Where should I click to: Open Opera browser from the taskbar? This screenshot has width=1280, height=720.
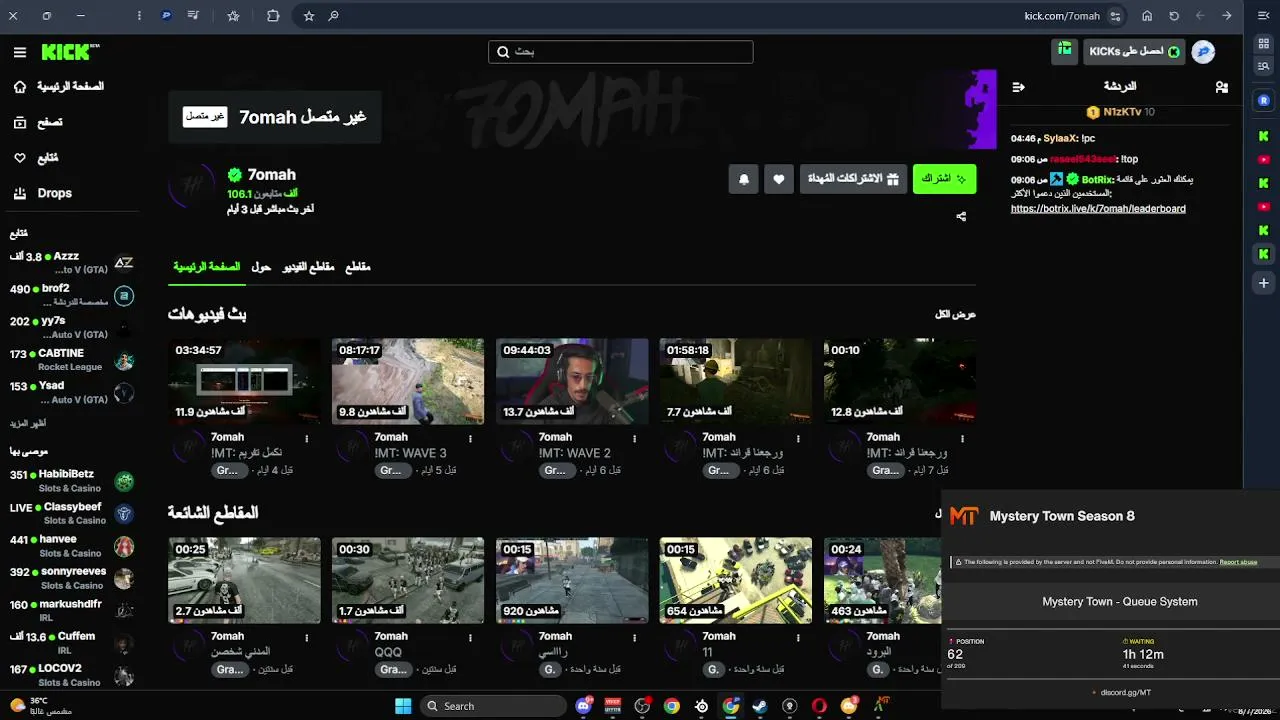[819, 706]
